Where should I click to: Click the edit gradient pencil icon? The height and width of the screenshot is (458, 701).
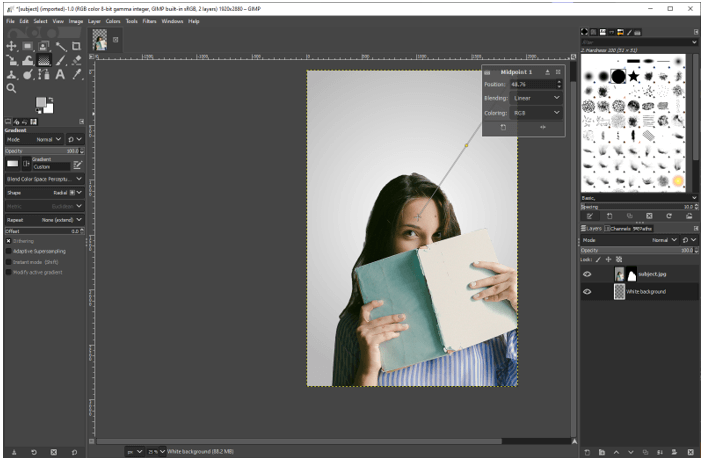(77, 165)
